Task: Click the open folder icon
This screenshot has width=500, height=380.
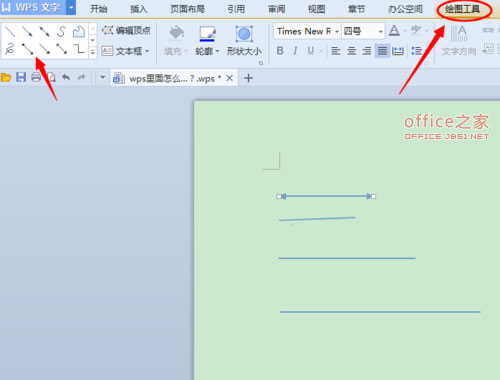Action: click(x=6, y=78)
